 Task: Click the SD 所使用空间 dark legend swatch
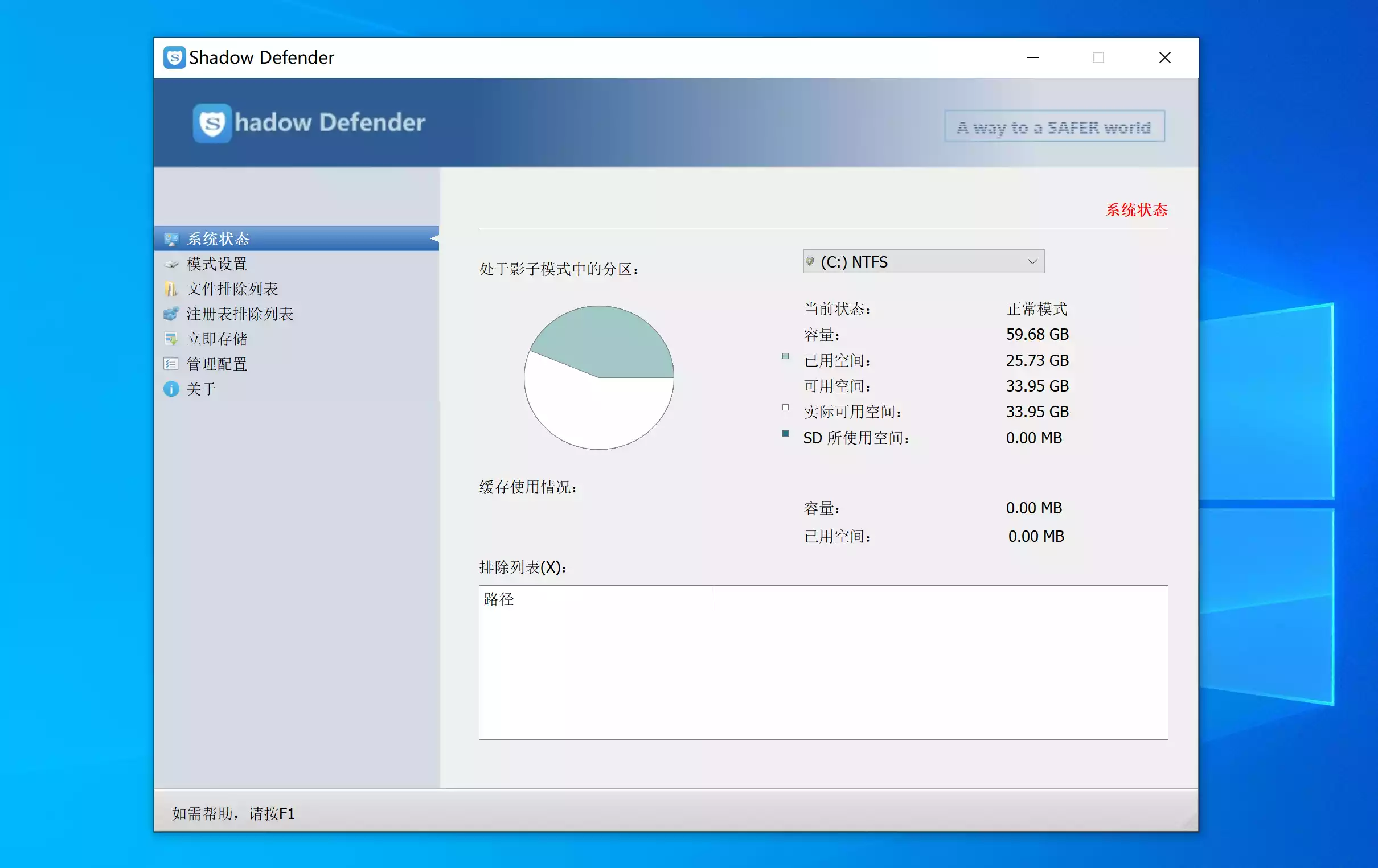pyautogui.click(x=786, y=434)
